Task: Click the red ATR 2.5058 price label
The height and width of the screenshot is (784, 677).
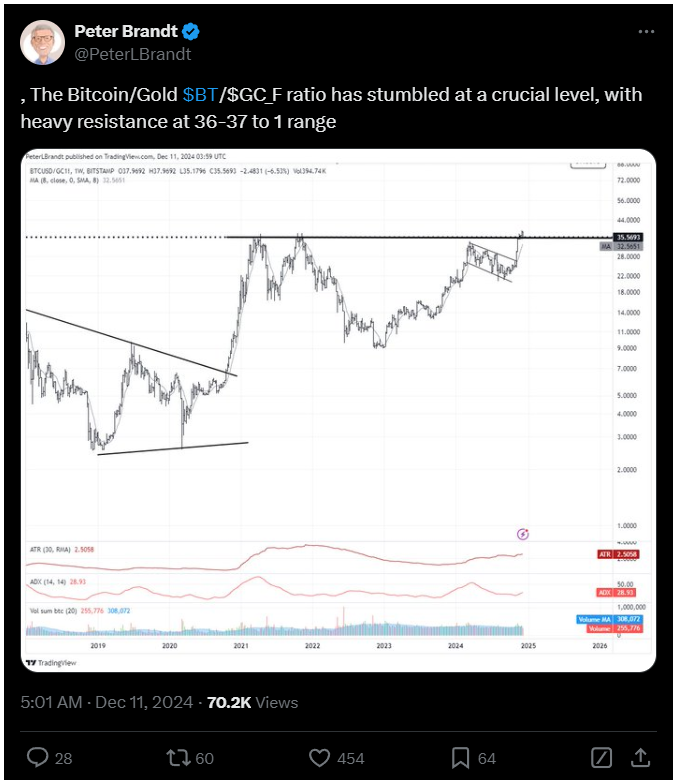Action: 618,554
